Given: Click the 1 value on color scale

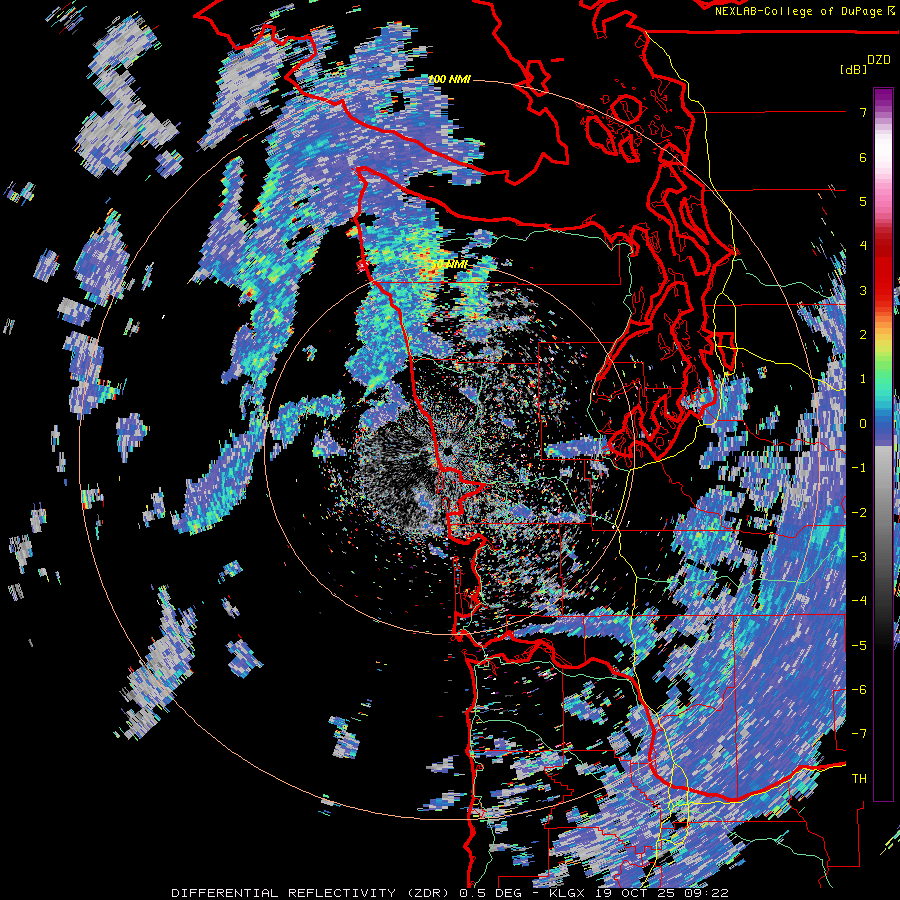Looking at the screenshot, I should click(x=863, y=378).
